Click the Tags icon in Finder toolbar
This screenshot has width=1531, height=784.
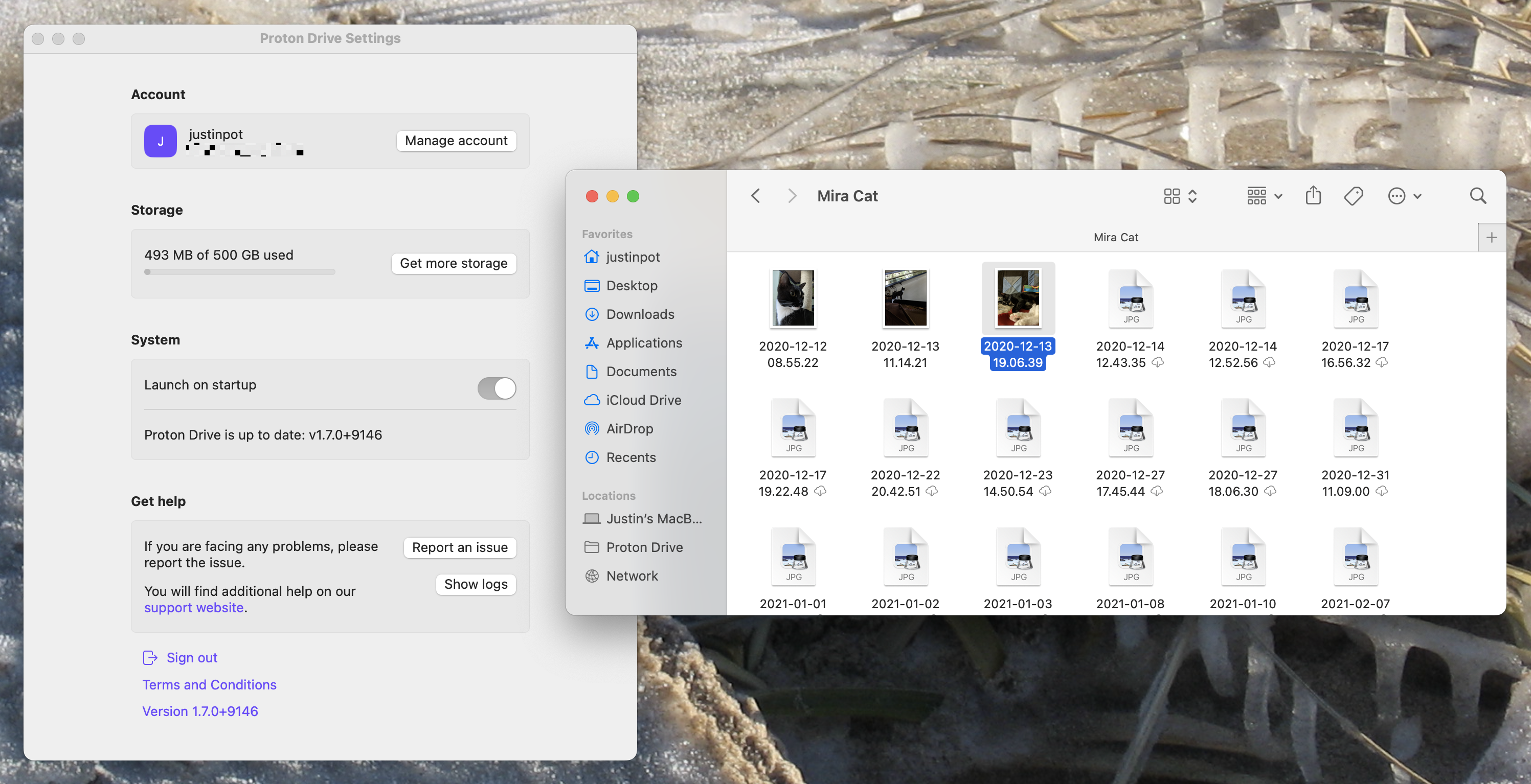1353,196
